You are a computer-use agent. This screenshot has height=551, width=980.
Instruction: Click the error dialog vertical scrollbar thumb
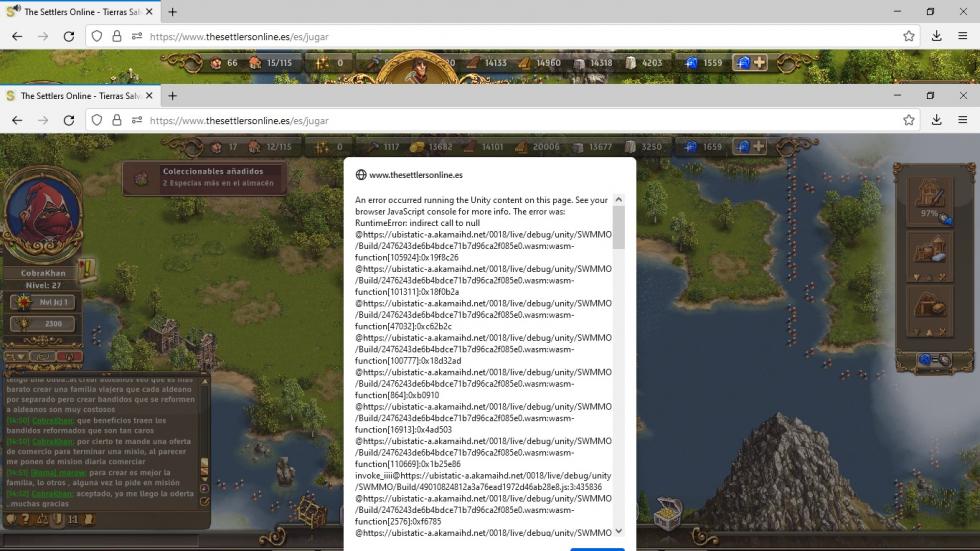(618, 227)
